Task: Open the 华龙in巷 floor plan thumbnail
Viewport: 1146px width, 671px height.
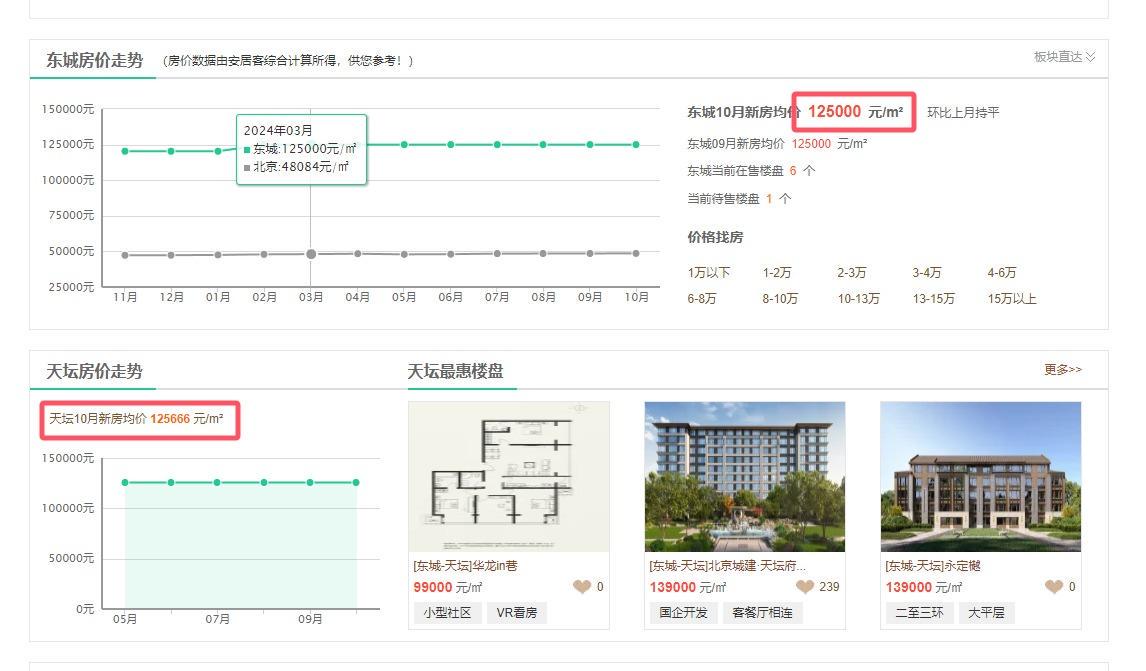Action: click(x=509, y=476)
